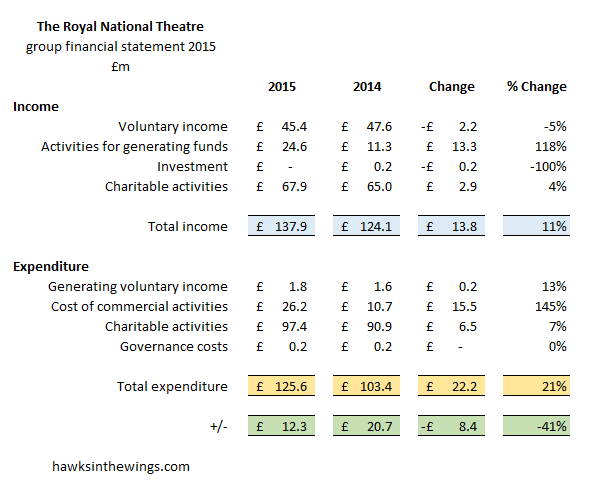Viewport: 590px width, 491px height.
Task: Click the 'Total expenditure' row label
Action: point(172,386)
